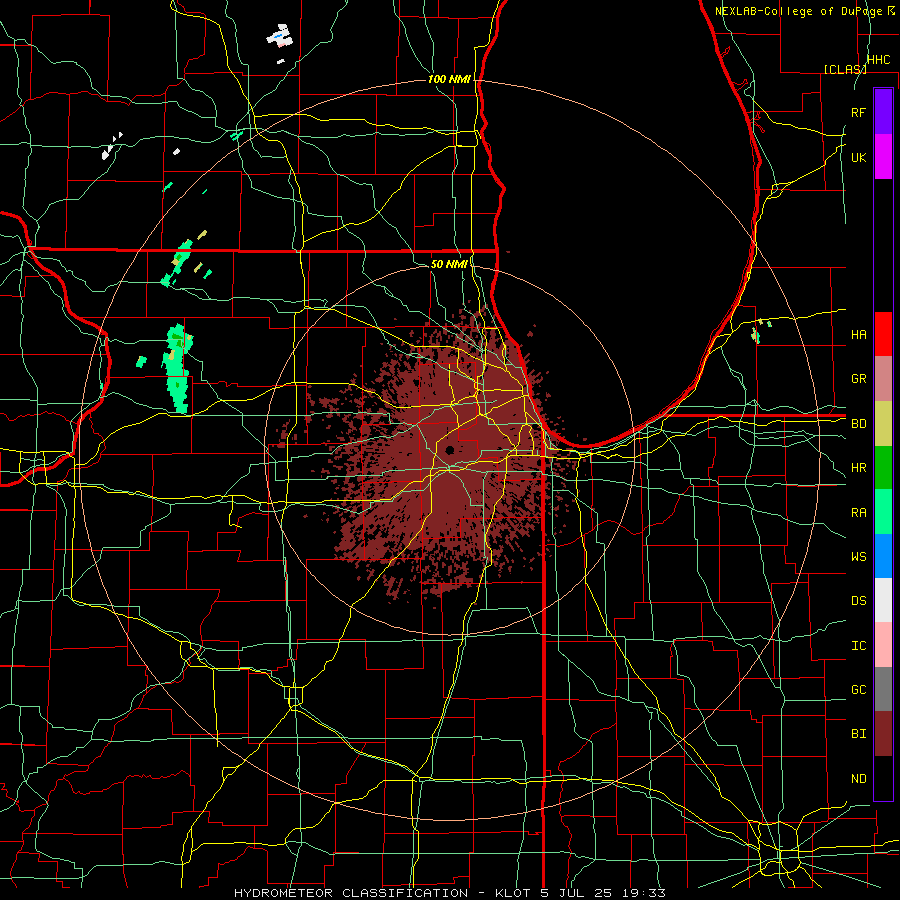Click the white DS legend swatch

(x=883, y=600)
